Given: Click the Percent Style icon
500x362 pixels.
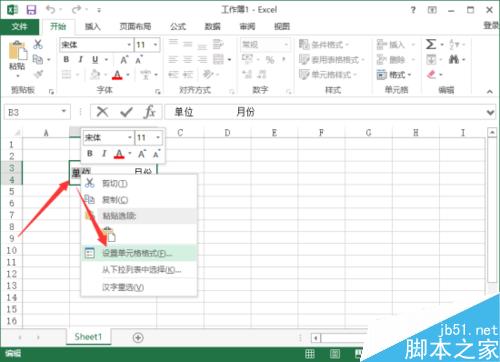Looking at the screenshot, I should point(270,60).
